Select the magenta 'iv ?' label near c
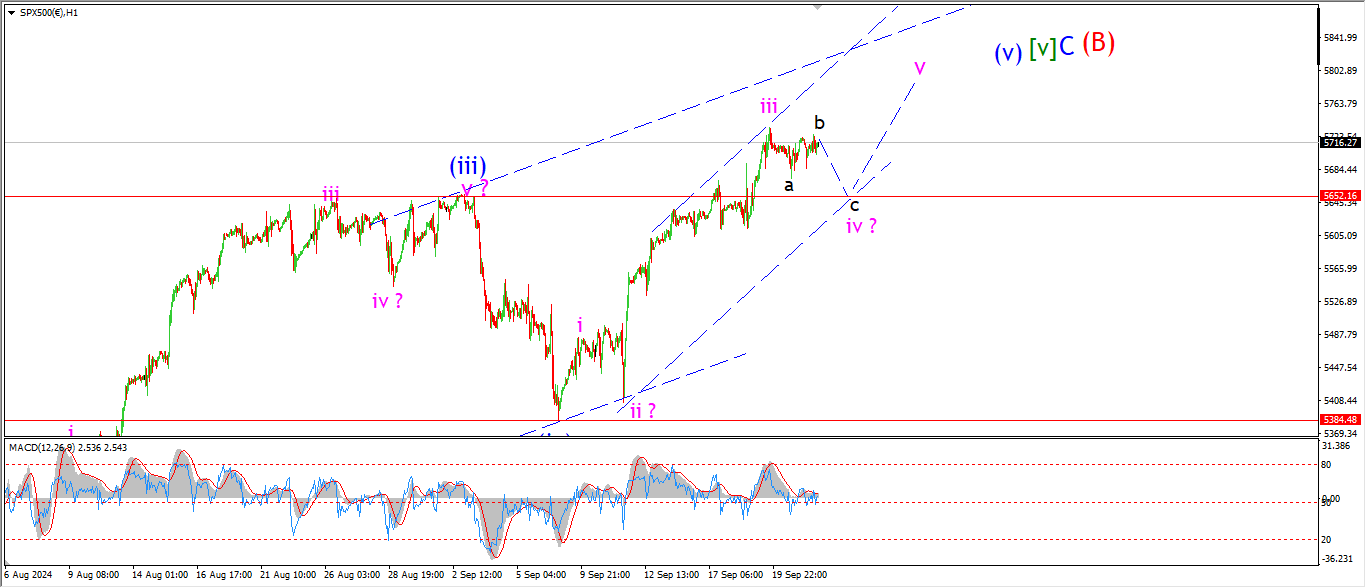1366x588 pixels. [862, 226]
